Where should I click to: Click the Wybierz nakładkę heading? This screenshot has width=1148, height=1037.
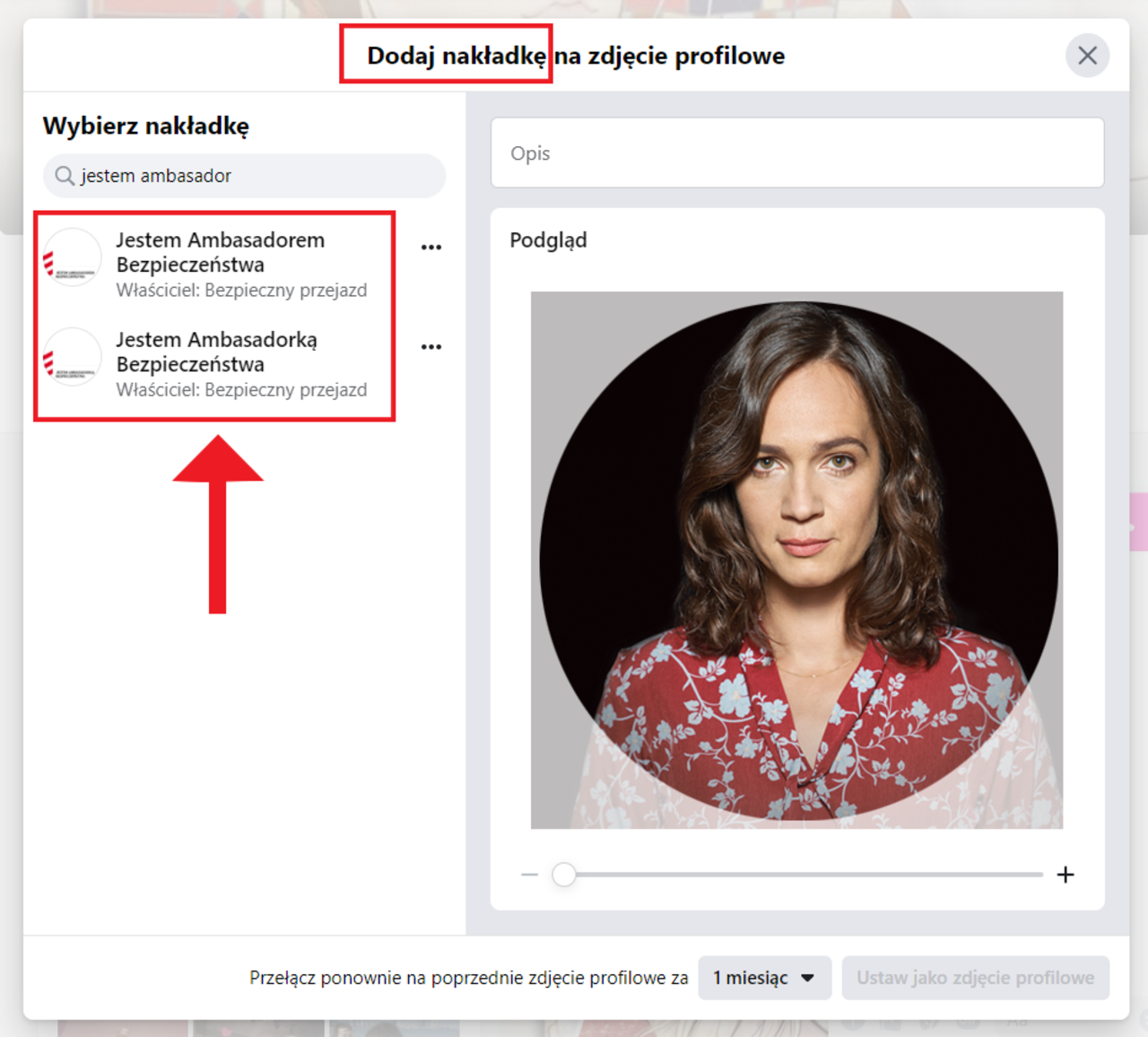[x=146, y=126]
